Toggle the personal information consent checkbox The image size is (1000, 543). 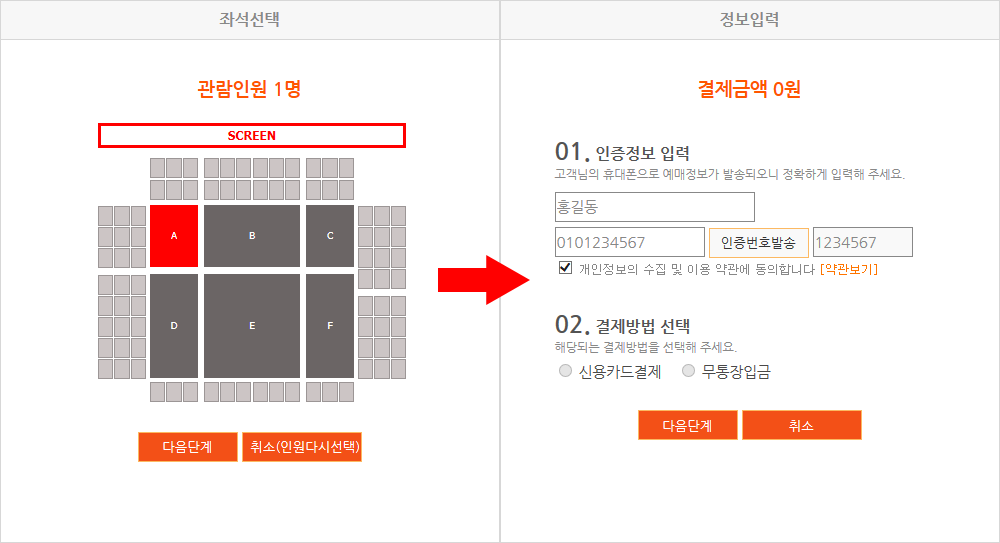click(565, 267)
